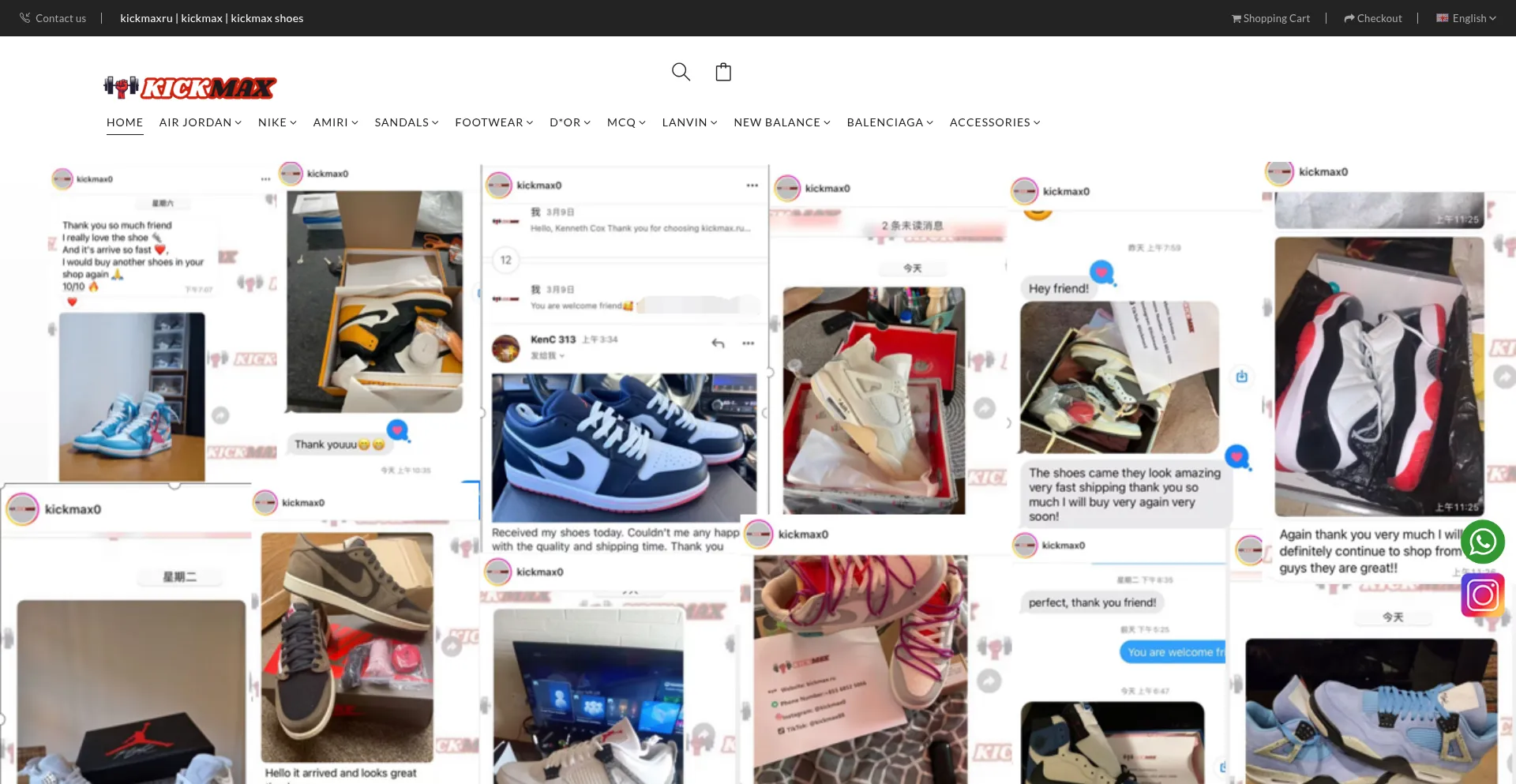Expand the AIR JORDAN menu

[x=201, y=122]
